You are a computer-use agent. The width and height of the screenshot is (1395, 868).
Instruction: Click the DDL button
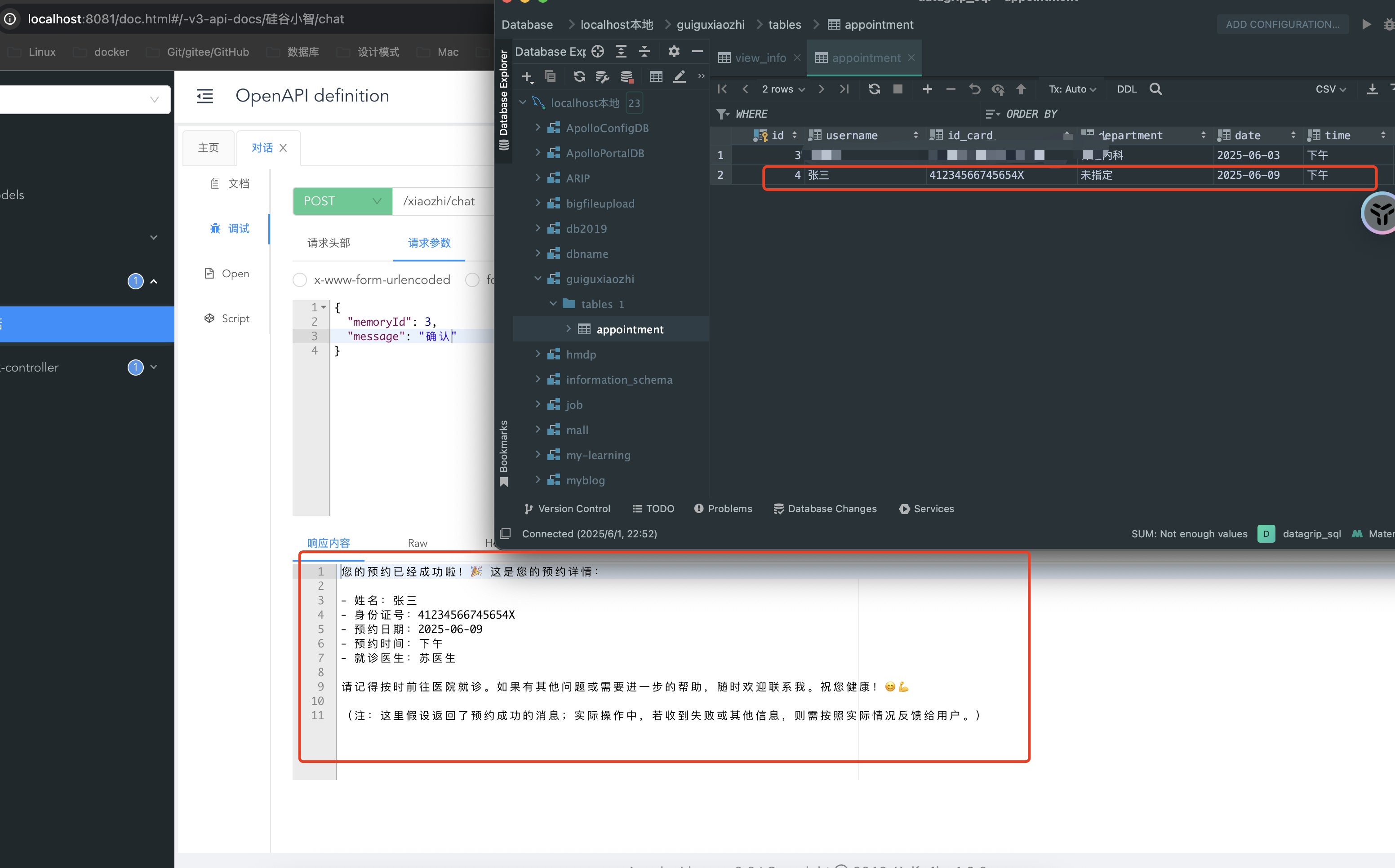point(1126,89)
